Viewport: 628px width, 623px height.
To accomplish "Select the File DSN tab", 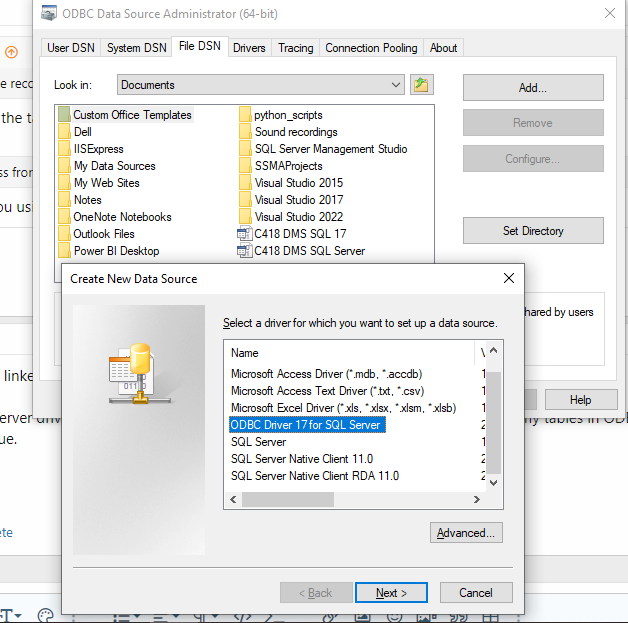I will click(200, 46).
